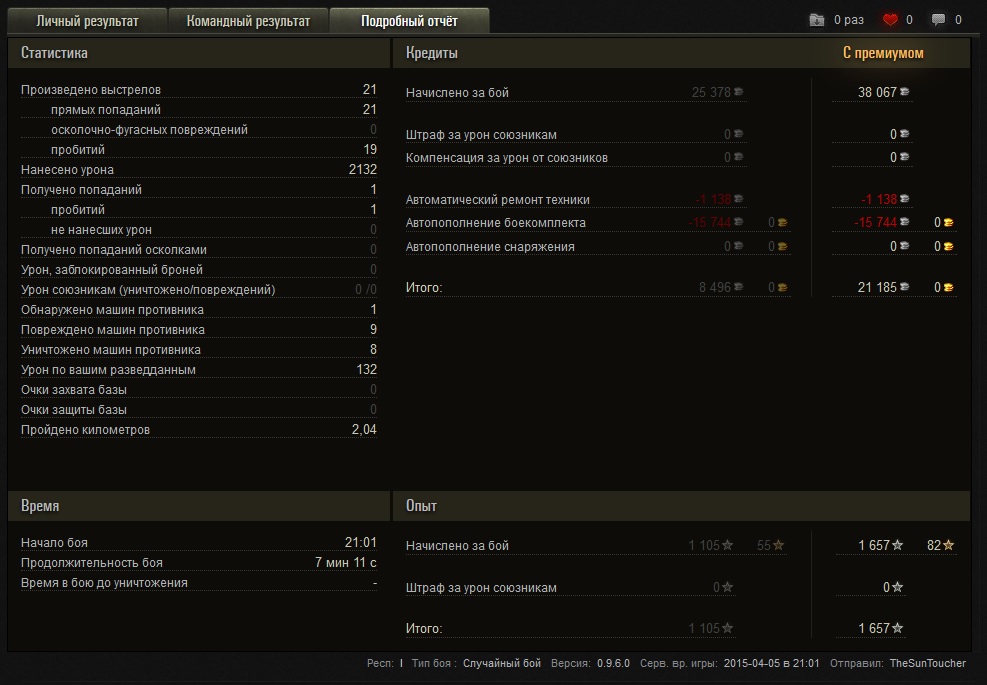Click credits icon beside premium -15 744
Image resolution: width=987 pixels, height=685 pixels.
click(905, 222)
